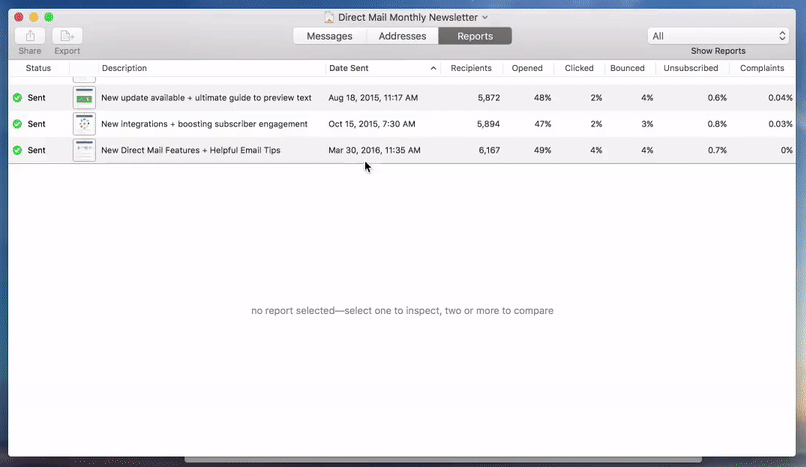Screen dimensions: 806x467
Task: Click recipients value 5,894
Action: point(488,124)
